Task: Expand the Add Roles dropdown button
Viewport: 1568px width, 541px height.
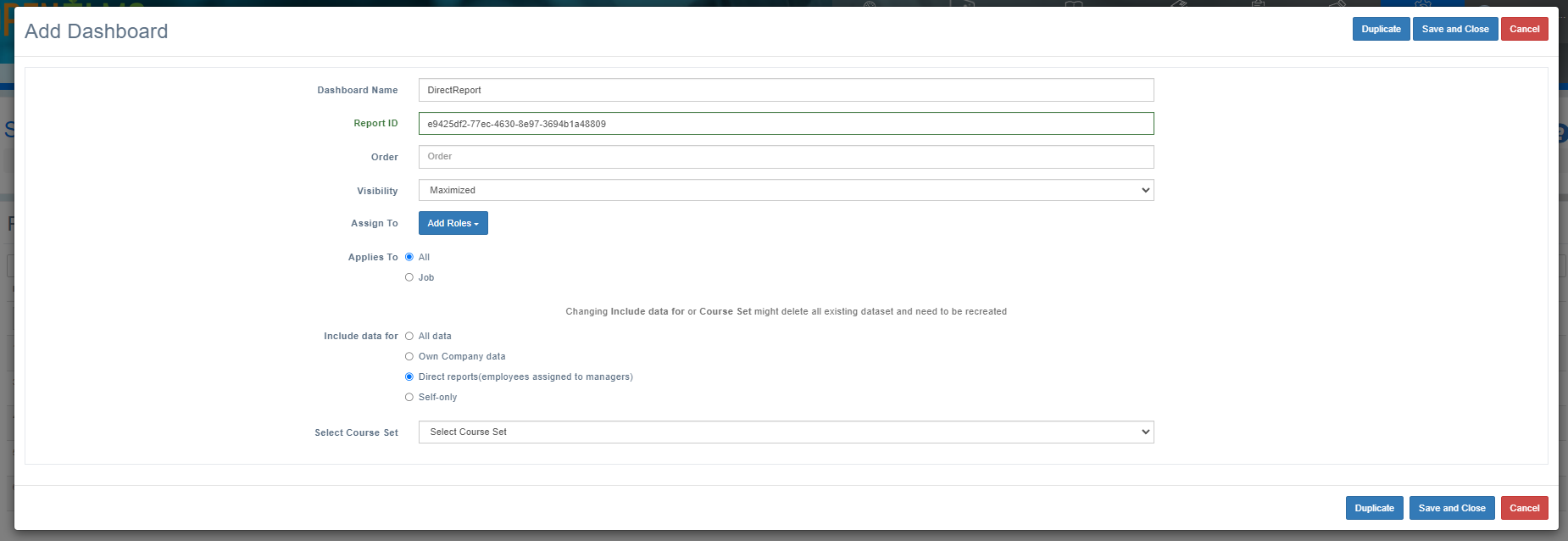Action: pos(453,223)
